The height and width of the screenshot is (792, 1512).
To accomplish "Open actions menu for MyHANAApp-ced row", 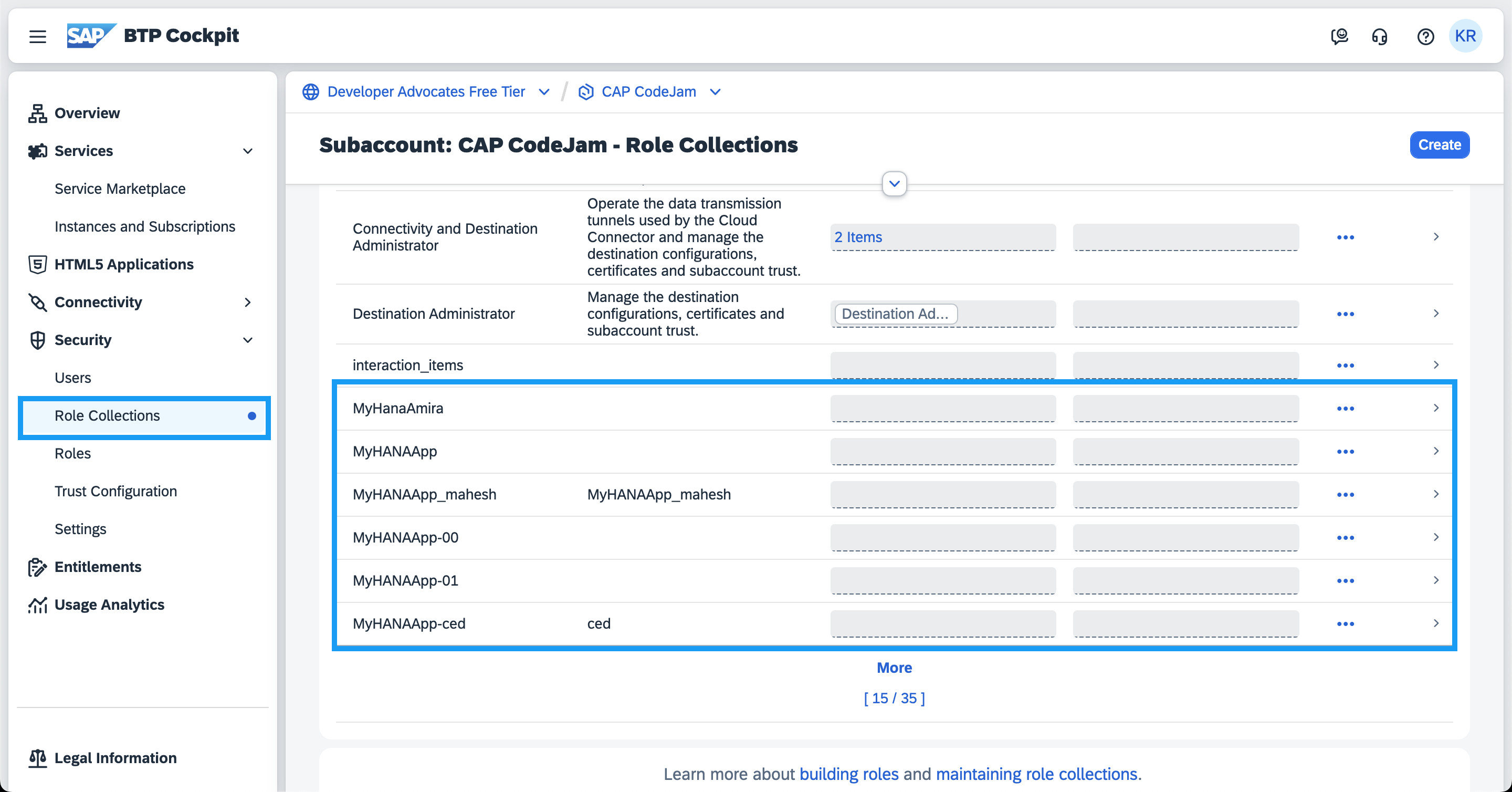I will pos(1345,623).
